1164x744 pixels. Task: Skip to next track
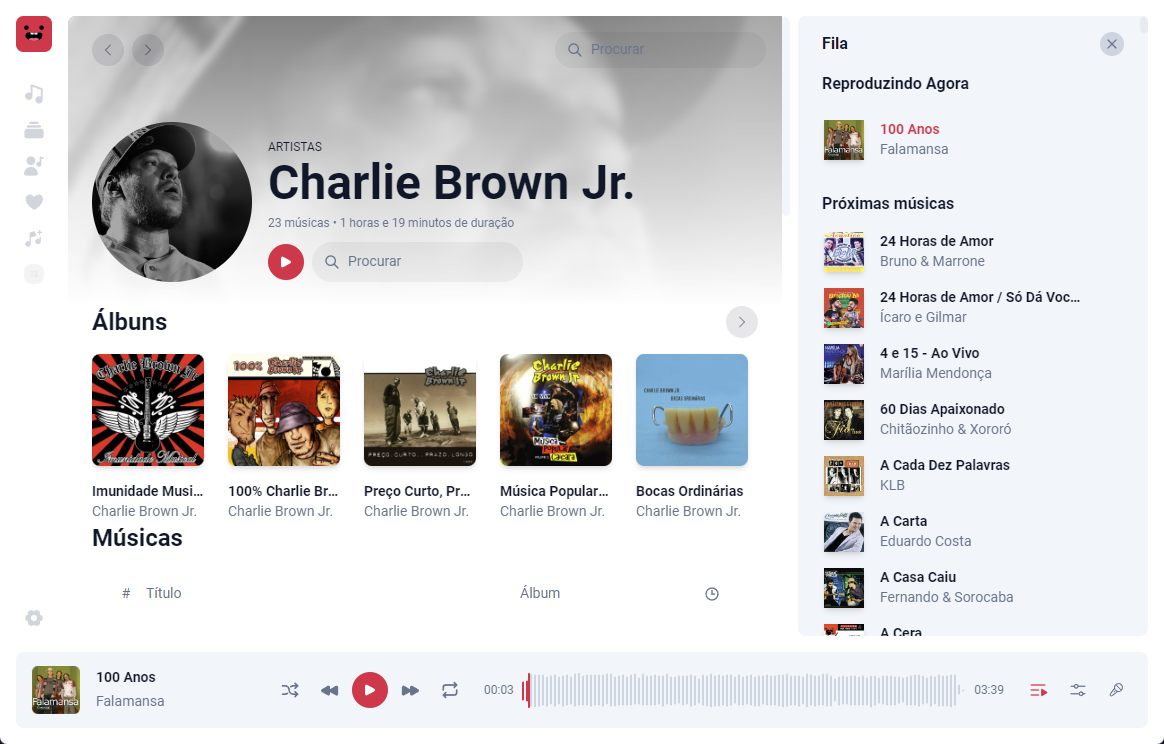pyautogui.click(x=410, y=691)
